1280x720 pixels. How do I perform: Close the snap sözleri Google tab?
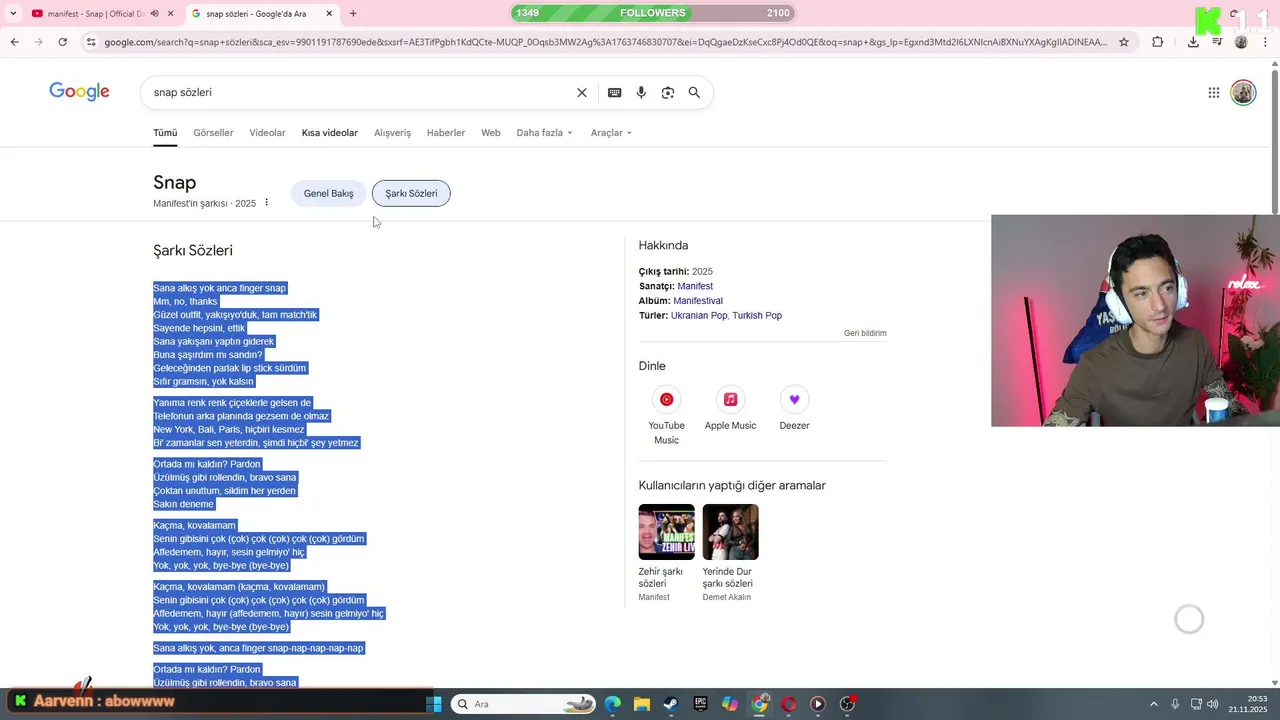pyautogui.click(x=329, y=13)
